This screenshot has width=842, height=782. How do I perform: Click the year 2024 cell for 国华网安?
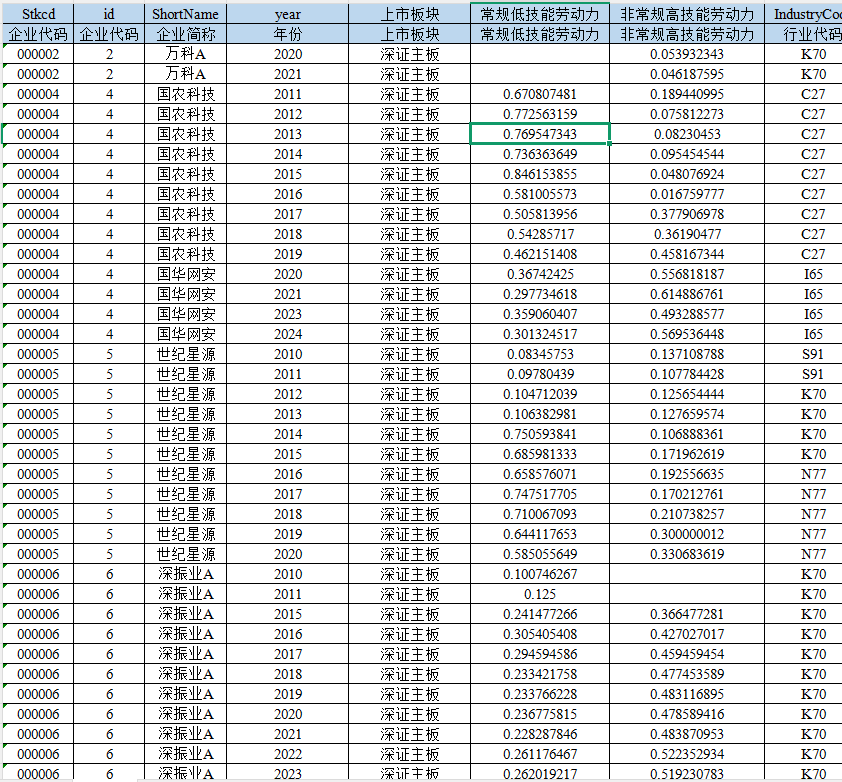coord(287,334)
